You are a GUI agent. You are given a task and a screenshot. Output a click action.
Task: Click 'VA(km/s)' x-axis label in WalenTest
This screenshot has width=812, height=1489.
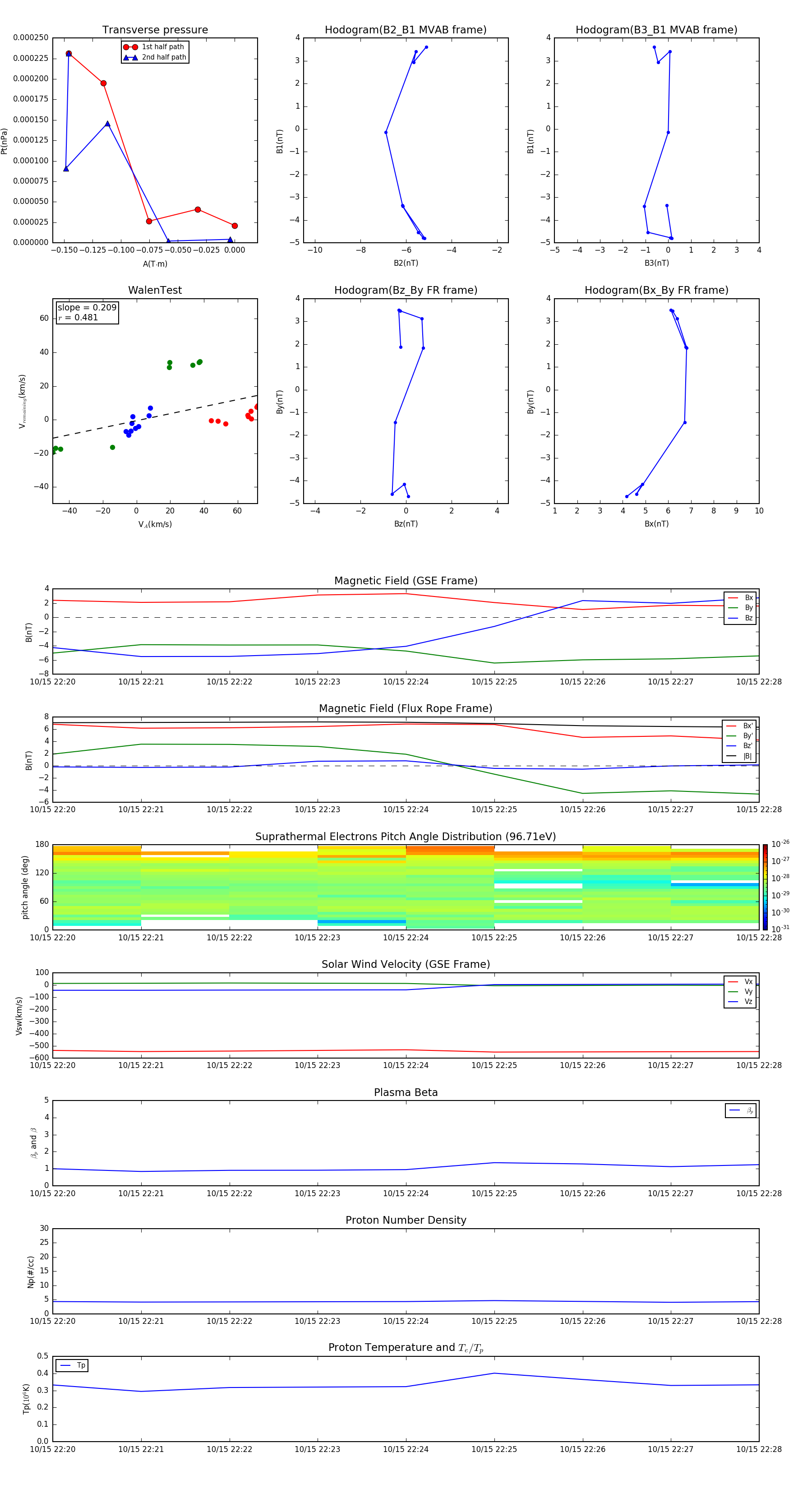click(155, 524)
